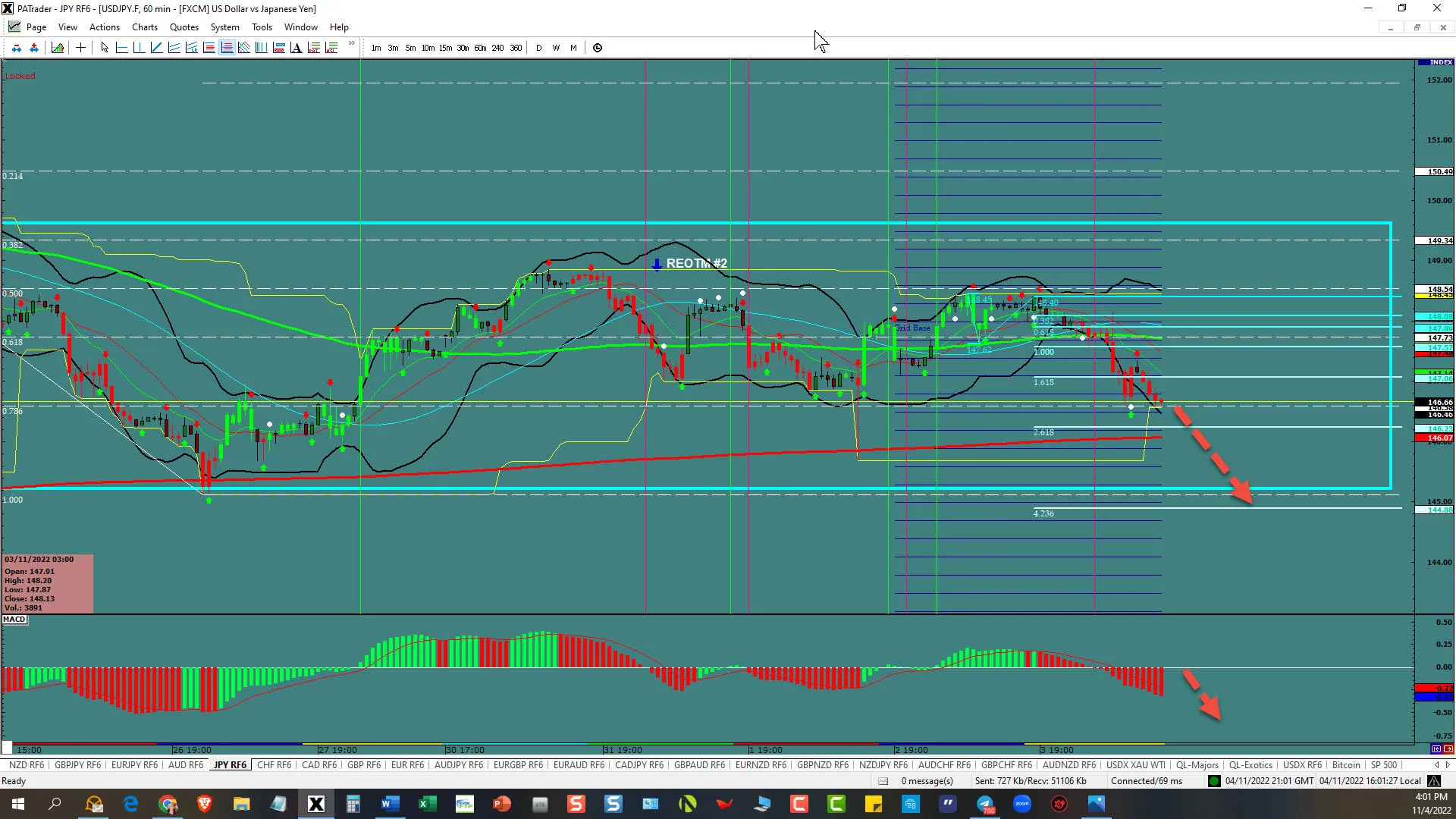1456x819 pixels.
Task: Select the diagonal trend line tool
Action: point(156,48)
